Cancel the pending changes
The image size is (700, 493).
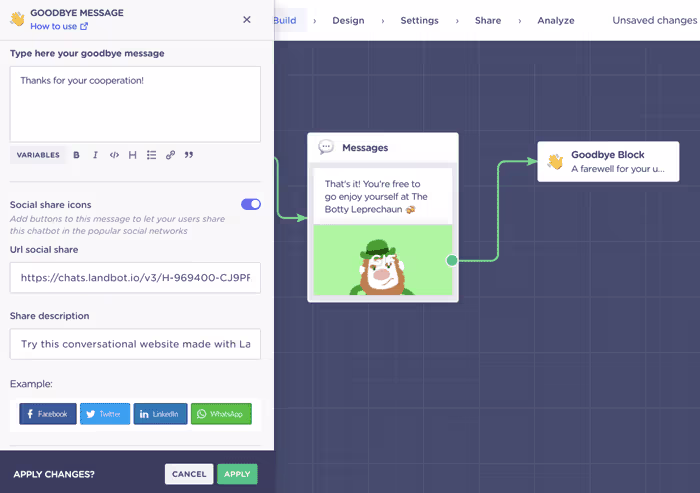(x=189, y=474)
